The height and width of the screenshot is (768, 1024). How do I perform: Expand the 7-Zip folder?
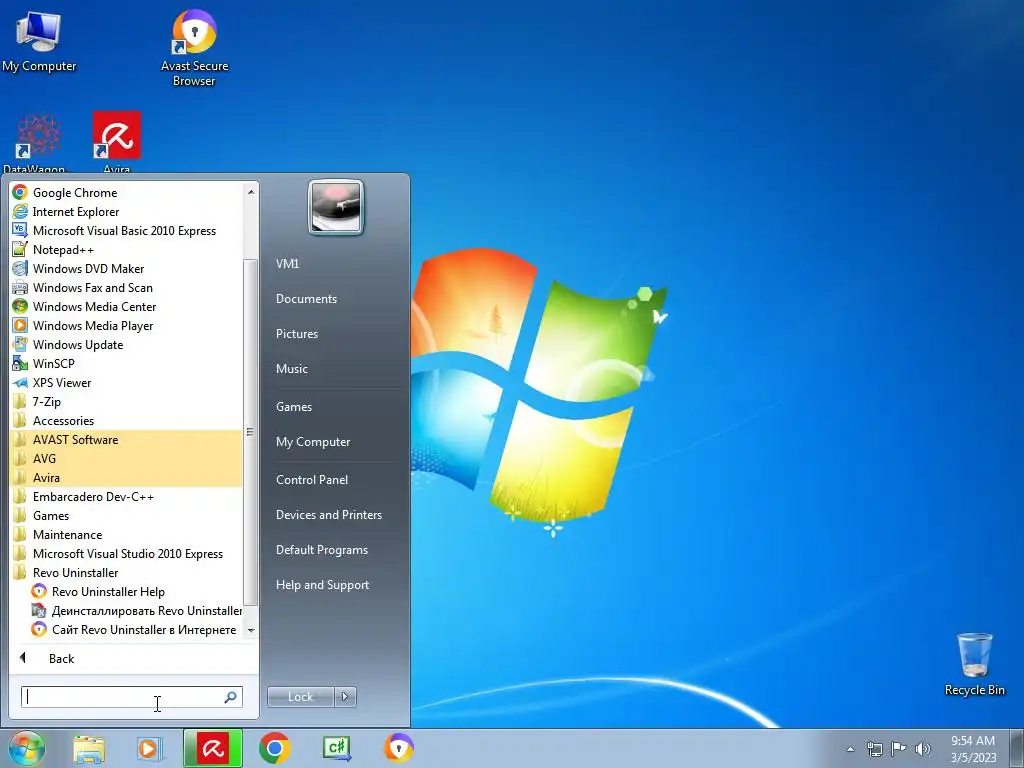pos(127,402)
